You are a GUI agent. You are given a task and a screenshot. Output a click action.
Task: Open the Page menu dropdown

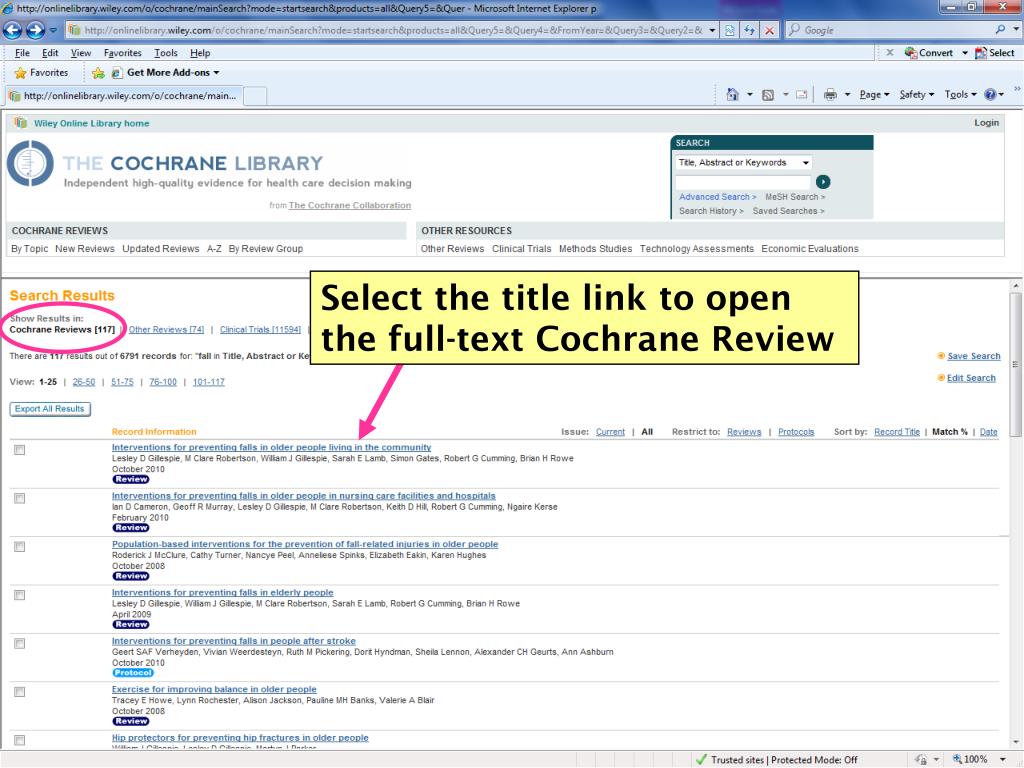874,95
